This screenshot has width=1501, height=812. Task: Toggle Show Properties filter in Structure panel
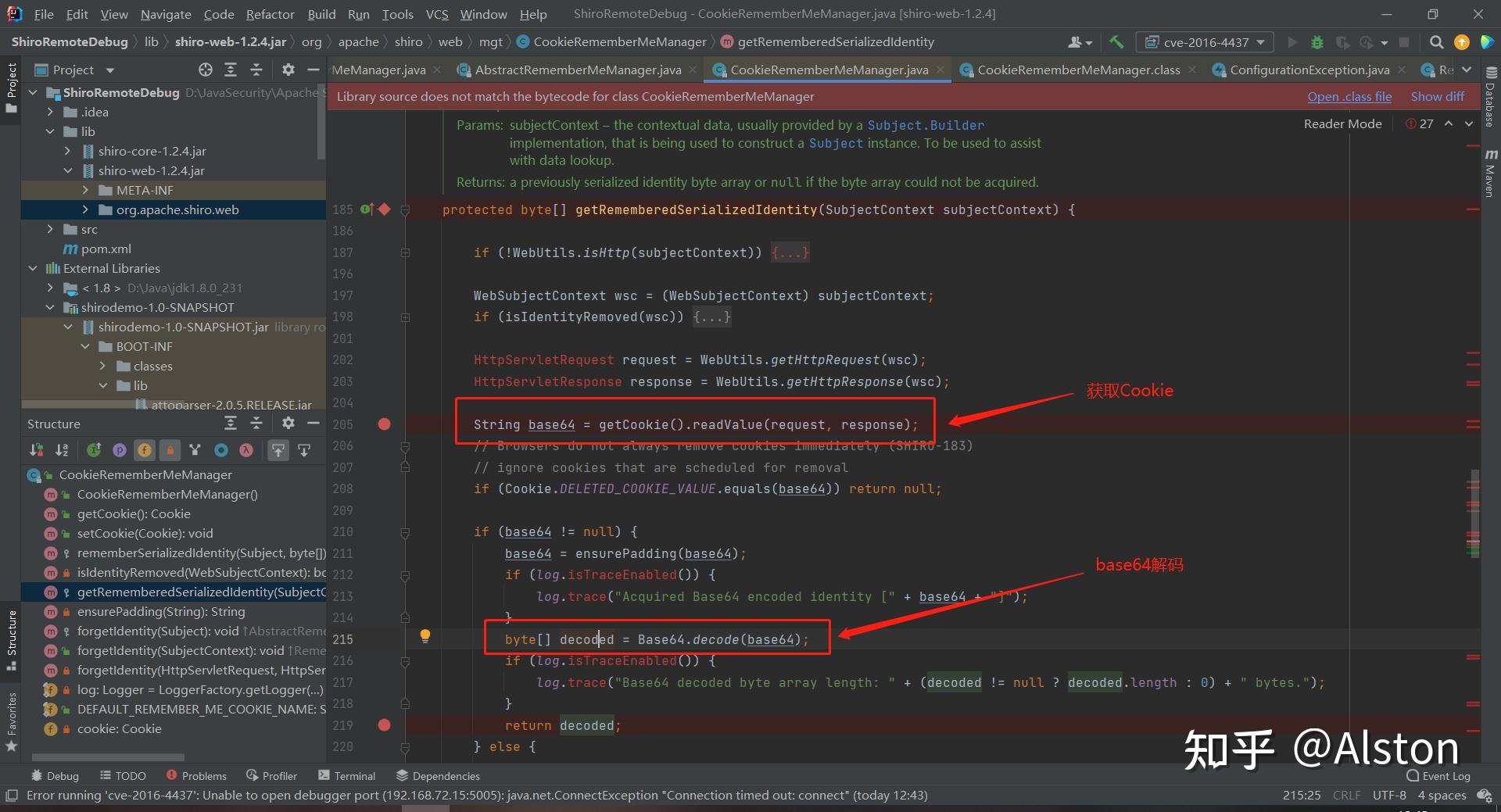click(x=119, y=449)
